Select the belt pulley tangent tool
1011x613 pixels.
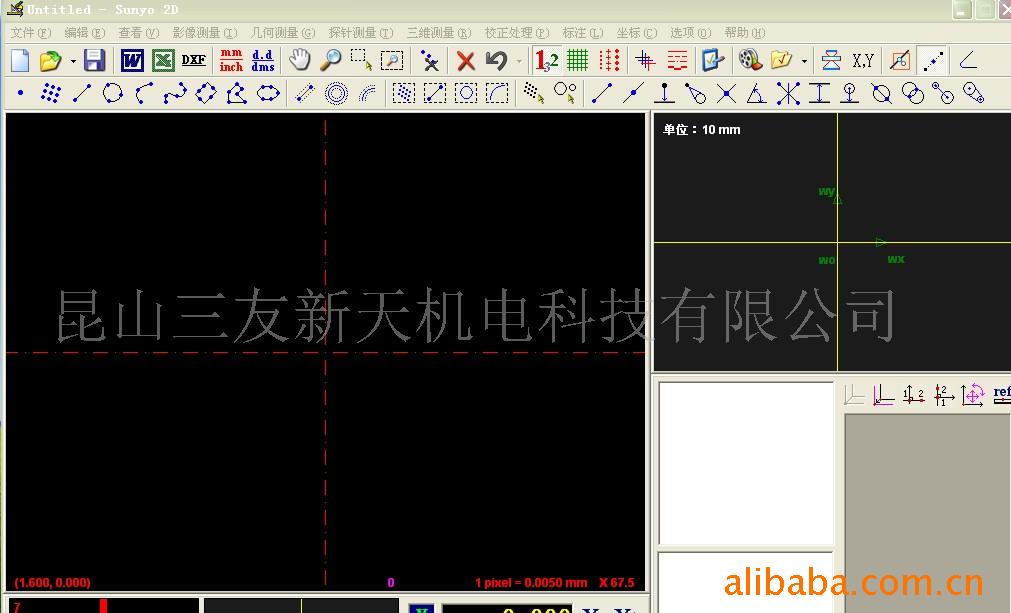tap(974, 94)
